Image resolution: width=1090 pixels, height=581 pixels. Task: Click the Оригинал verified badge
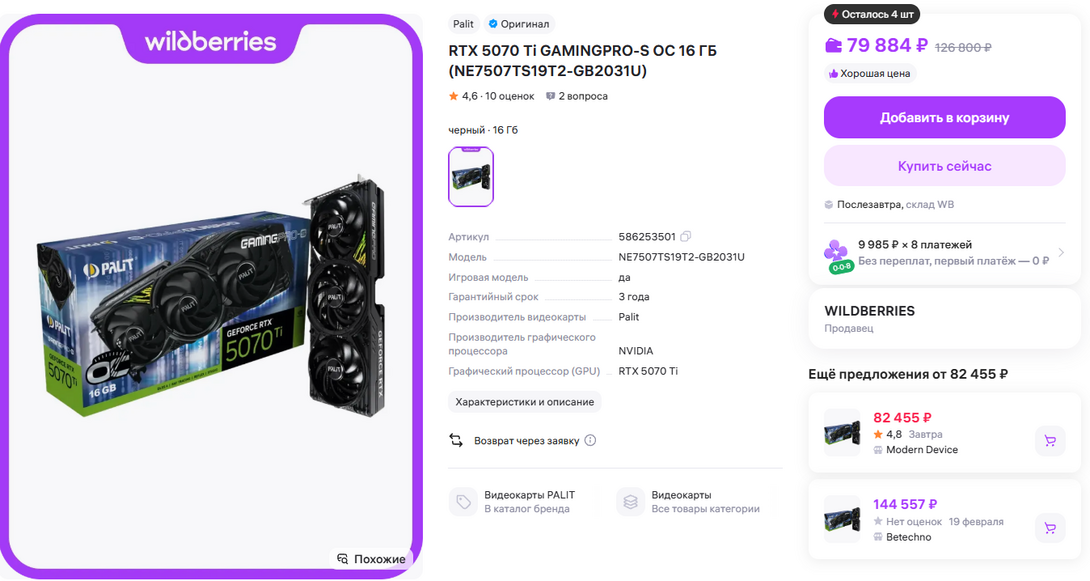tap(518, 24)
